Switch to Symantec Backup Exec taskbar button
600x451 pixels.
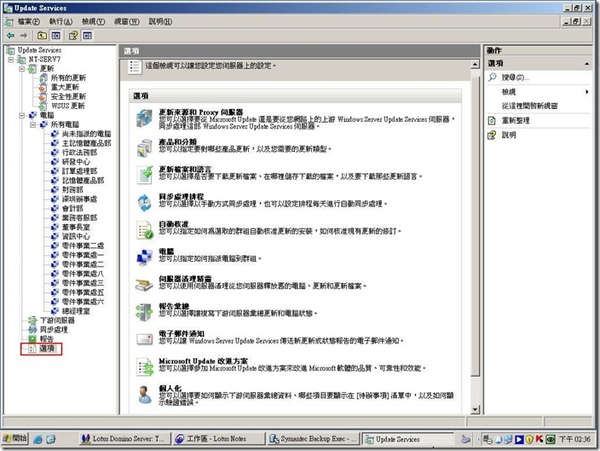(313, 439)
